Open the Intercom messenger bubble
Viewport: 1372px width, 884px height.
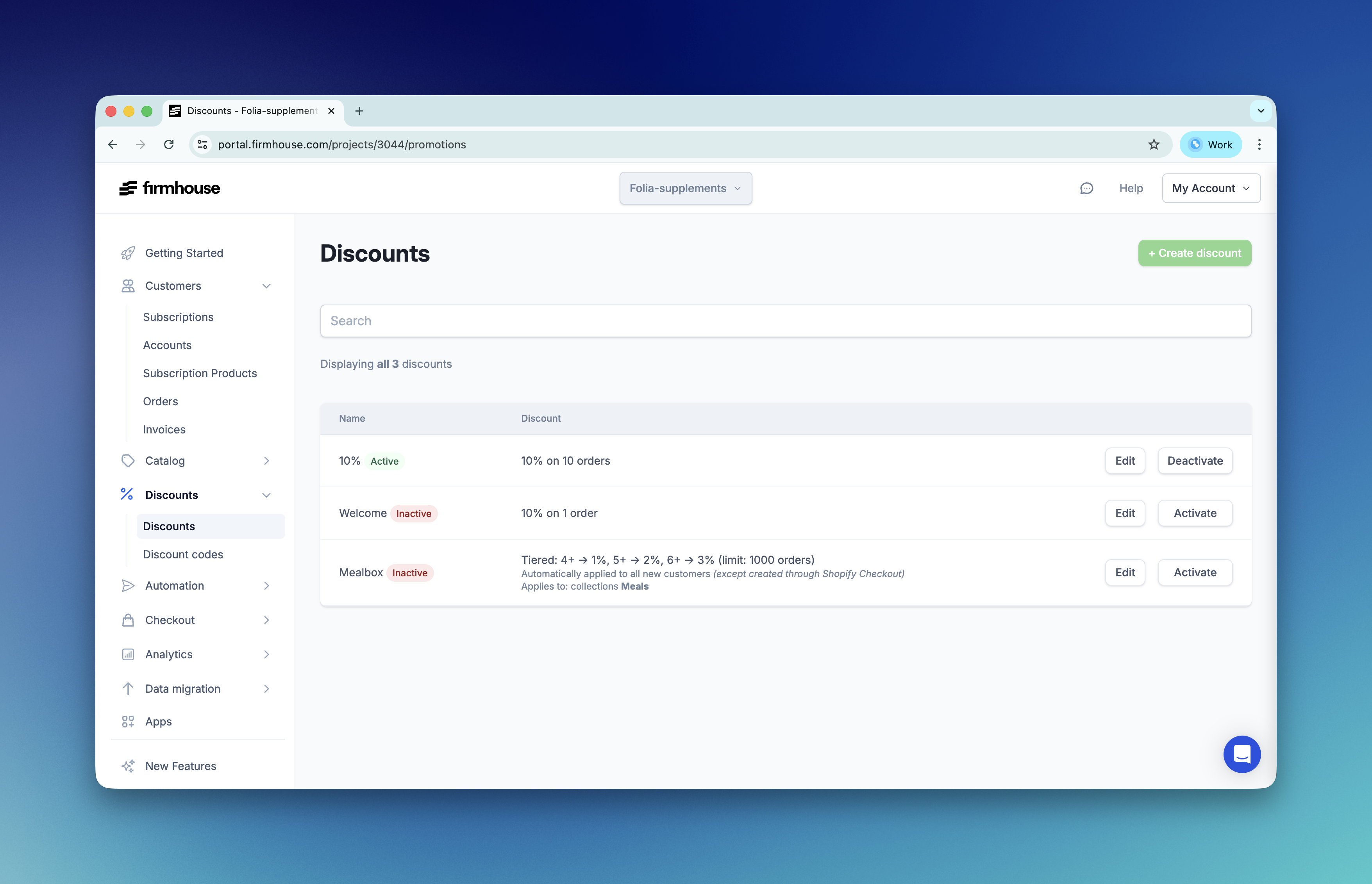click(x=1242, y=754)
